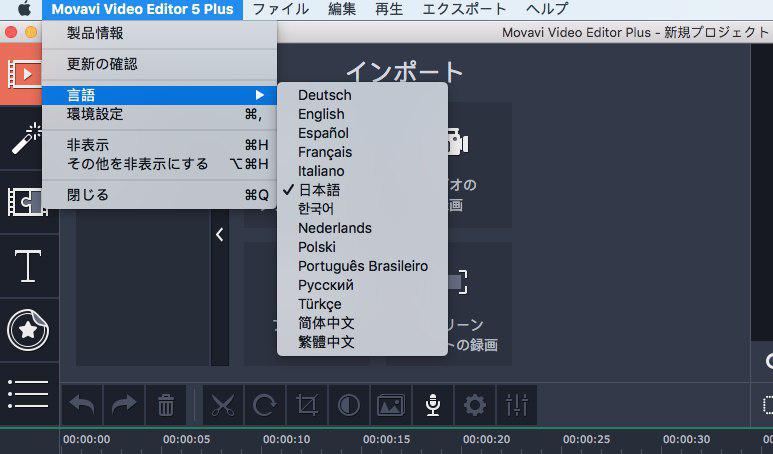Open the gear Clip settings
This screenshot has height=454, width=773.
point(474,405)
